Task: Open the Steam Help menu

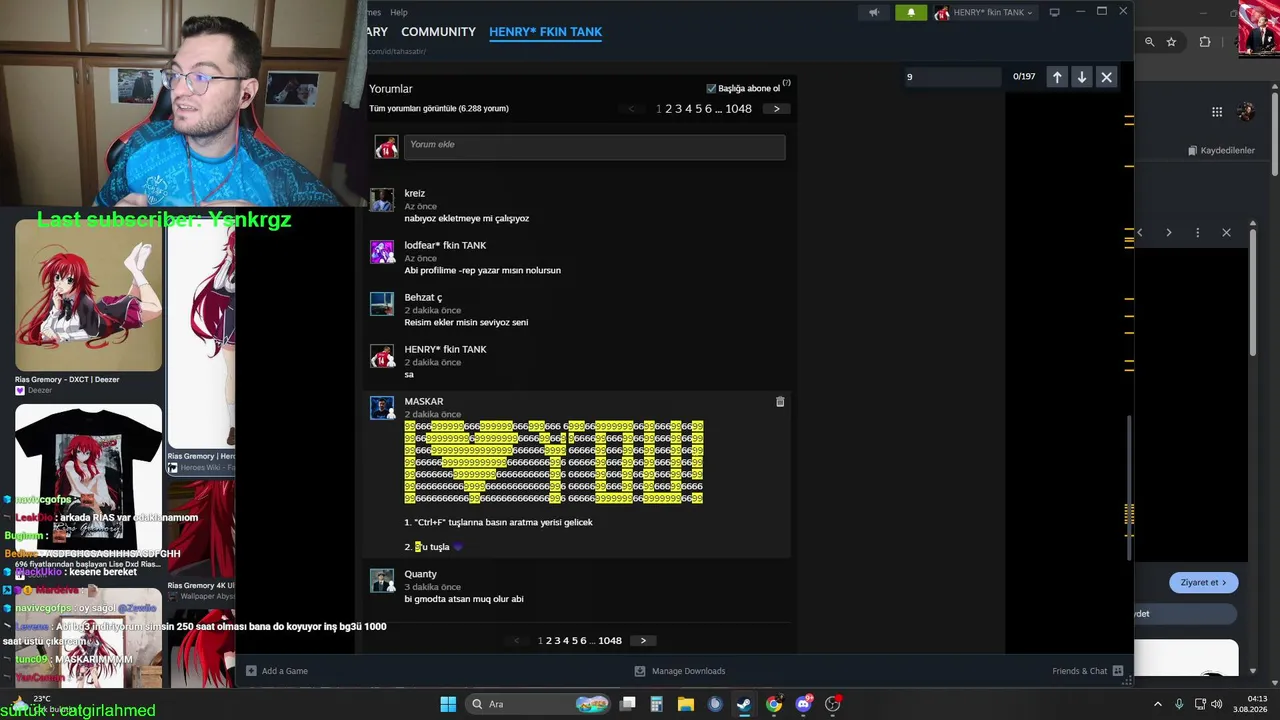Action: (399, 12)
